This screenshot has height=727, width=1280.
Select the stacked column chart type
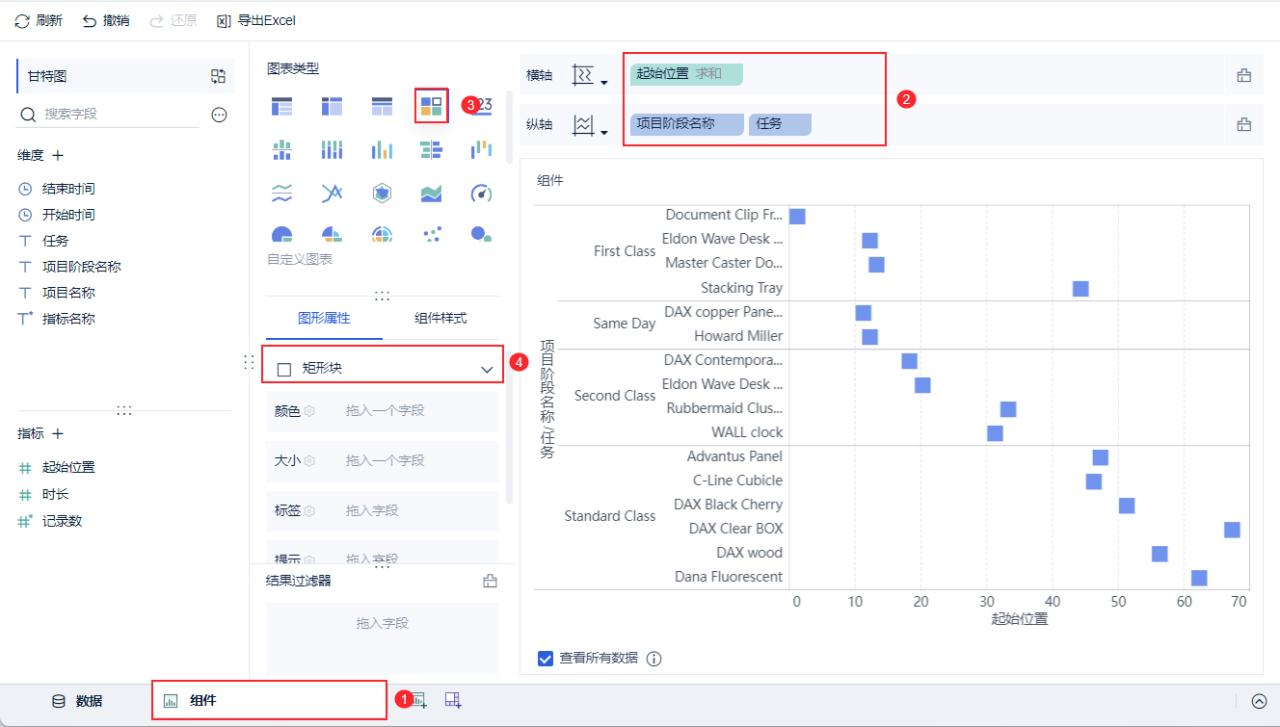332,149
